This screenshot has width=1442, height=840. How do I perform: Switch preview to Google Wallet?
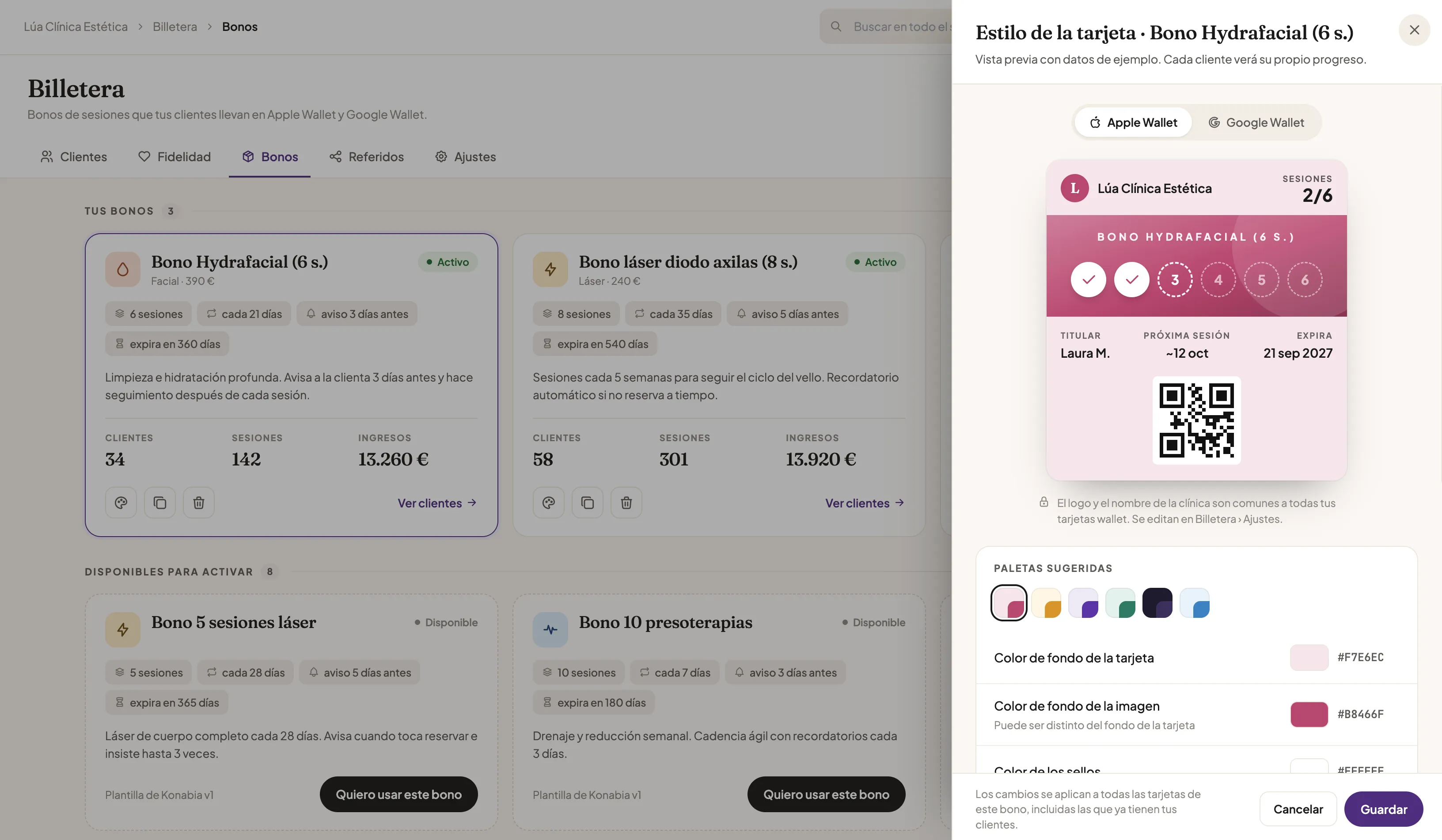point(1256,122)
